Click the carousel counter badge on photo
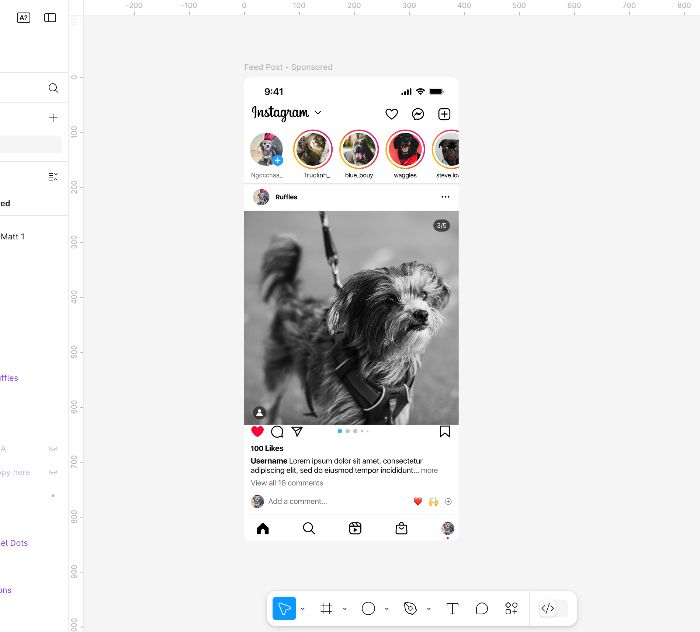This screenshot has height=632, width=700. (x=442, y=226)
